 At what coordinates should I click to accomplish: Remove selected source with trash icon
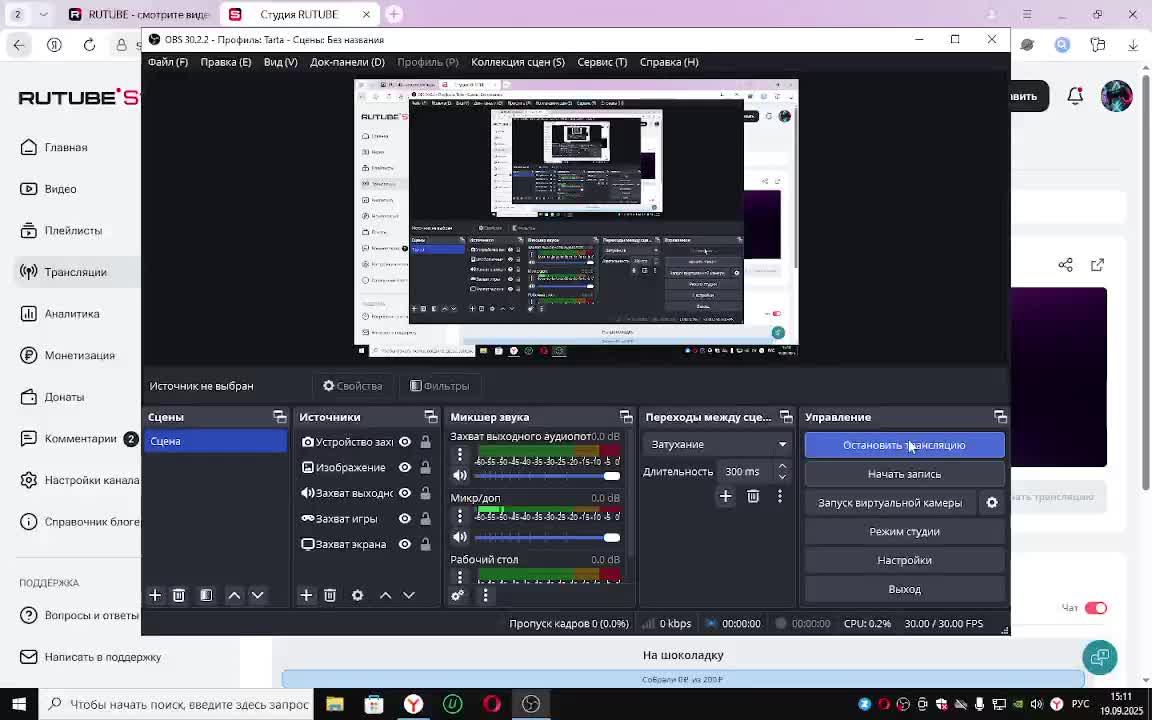330,595
